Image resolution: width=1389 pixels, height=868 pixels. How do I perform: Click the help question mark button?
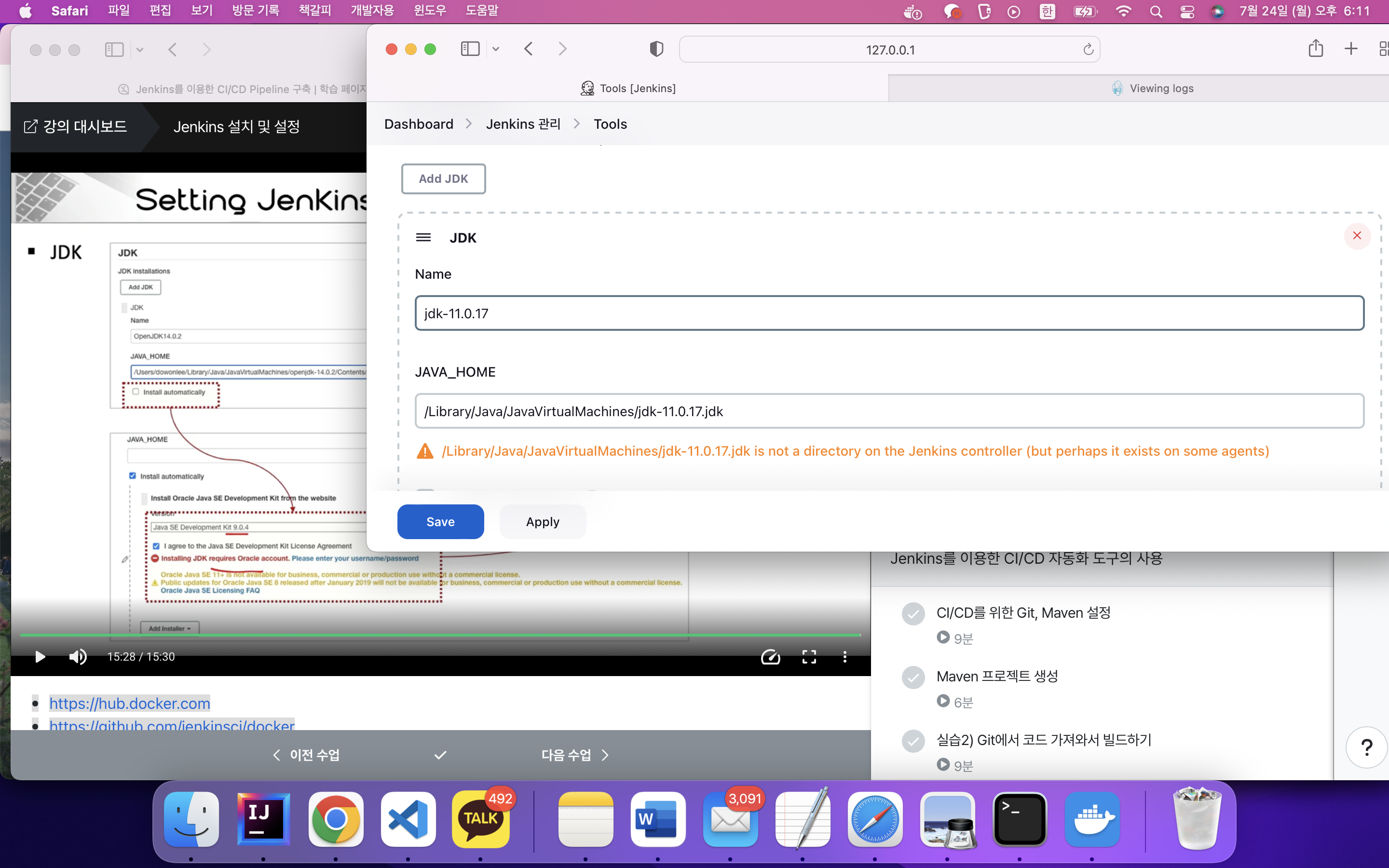click(1367, 747)
